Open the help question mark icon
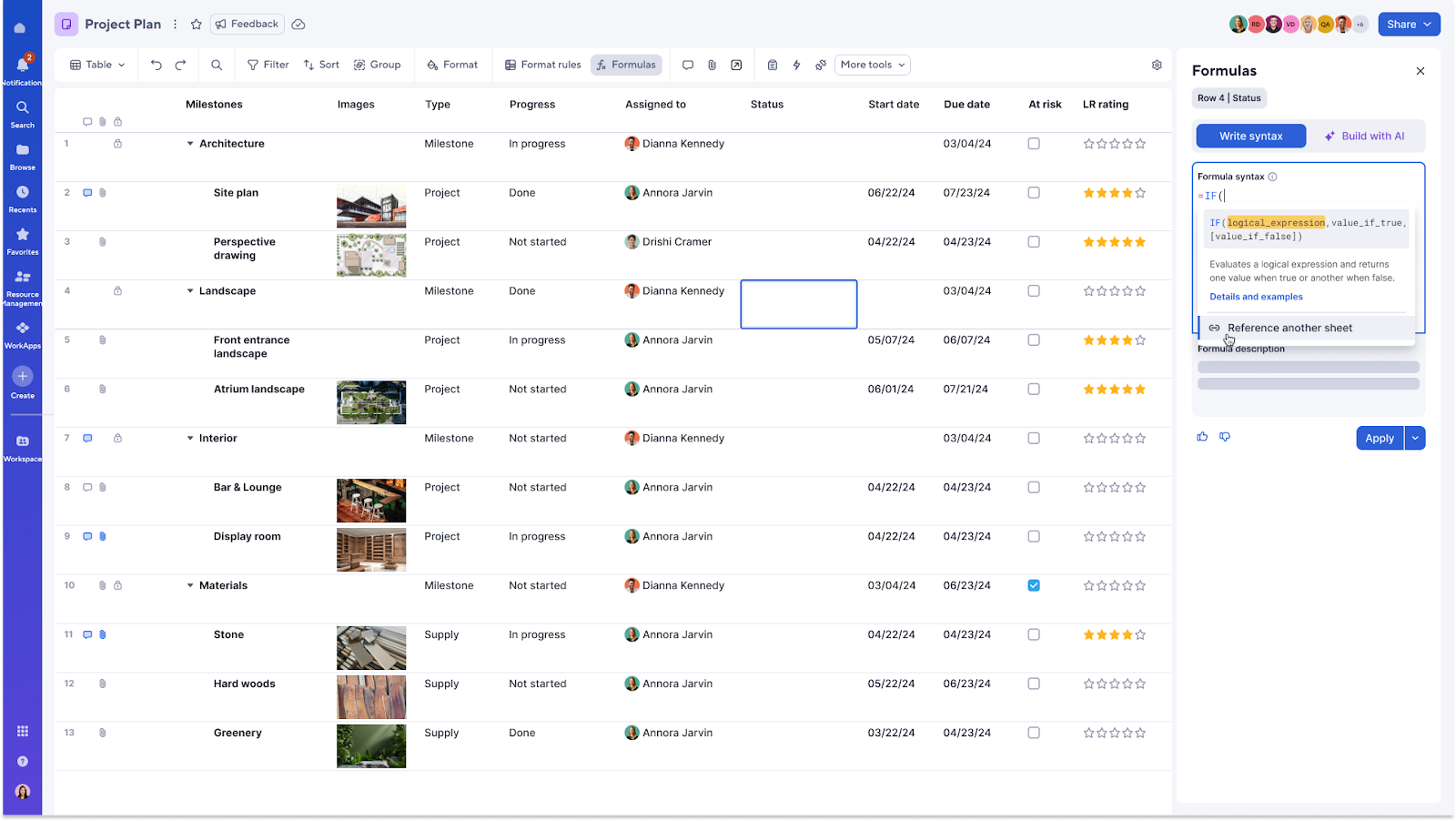This screenshot has width=1456, height=821. (x=23, y=761)
